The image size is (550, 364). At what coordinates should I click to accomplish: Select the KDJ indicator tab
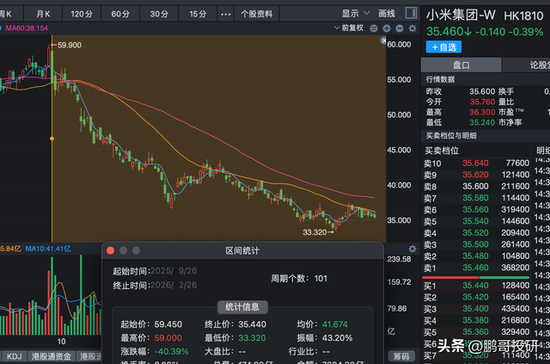point(14,357)
